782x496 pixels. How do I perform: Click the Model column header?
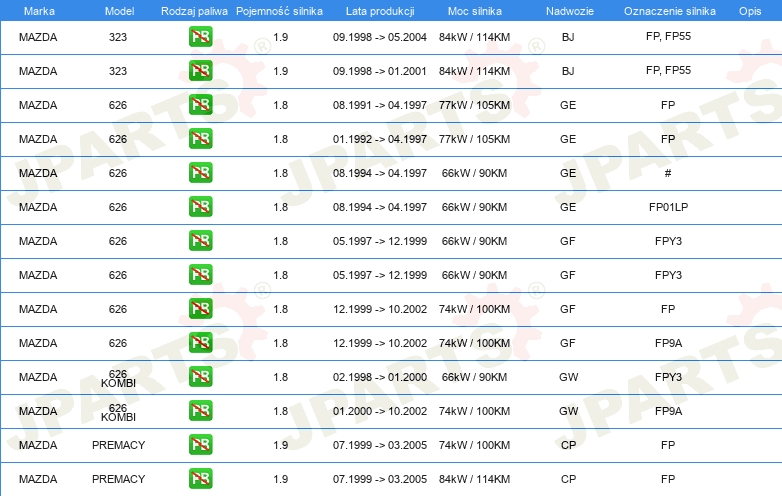[x=119, y=11]
